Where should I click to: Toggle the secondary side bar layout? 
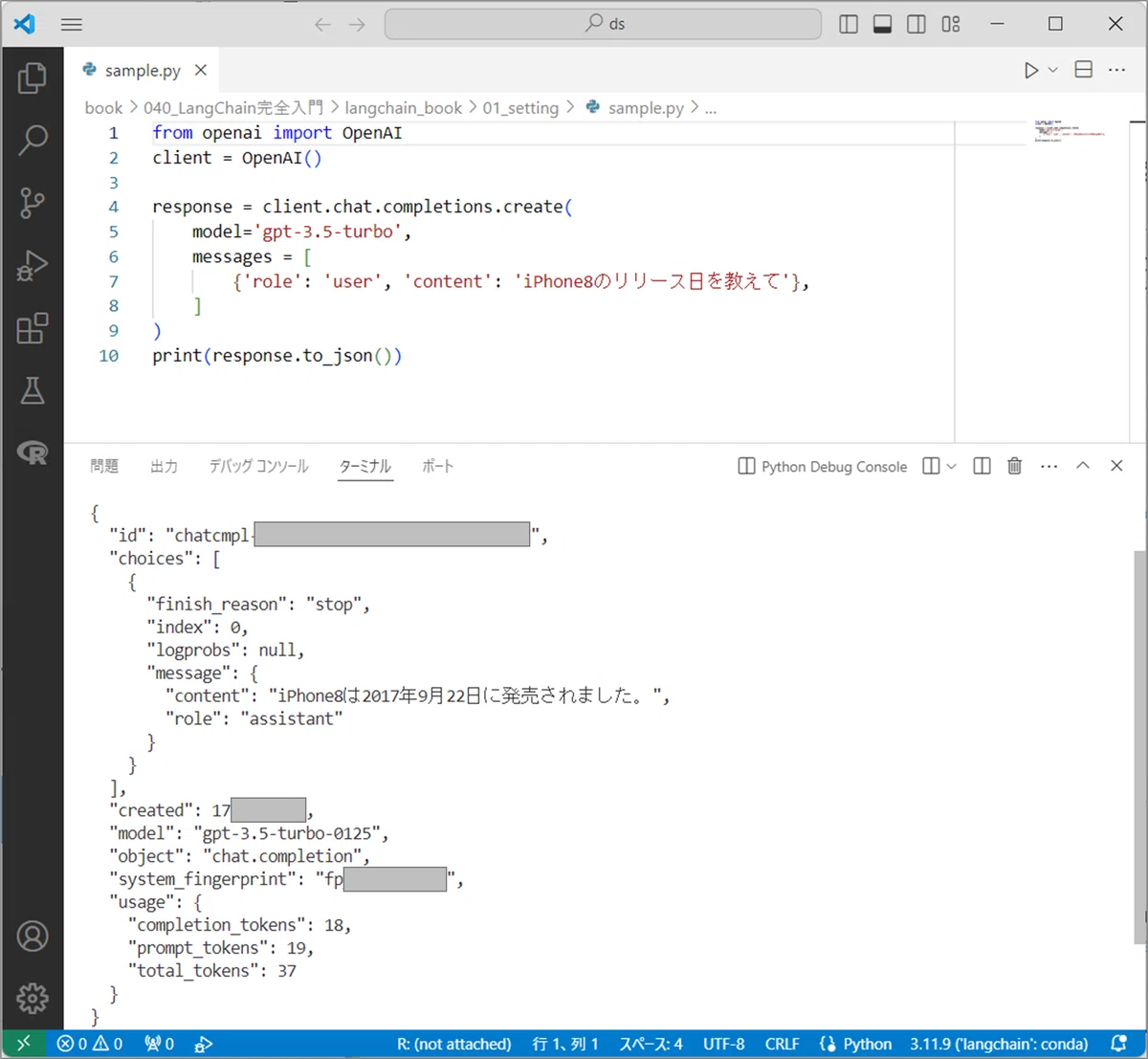(x=916, y=24)
